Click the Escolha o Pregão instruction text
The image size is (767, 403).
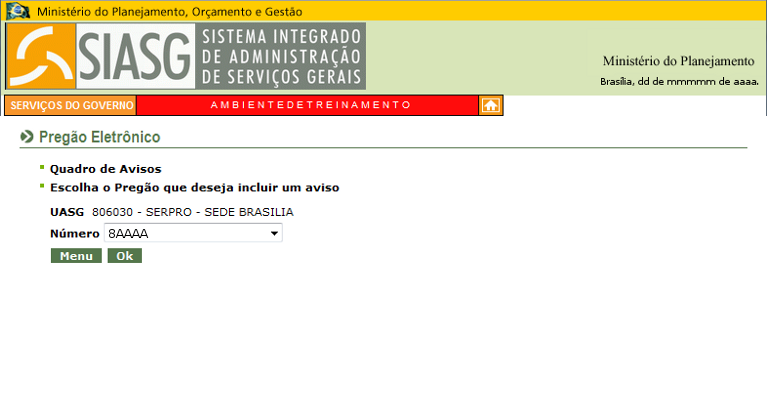[195, 188]
